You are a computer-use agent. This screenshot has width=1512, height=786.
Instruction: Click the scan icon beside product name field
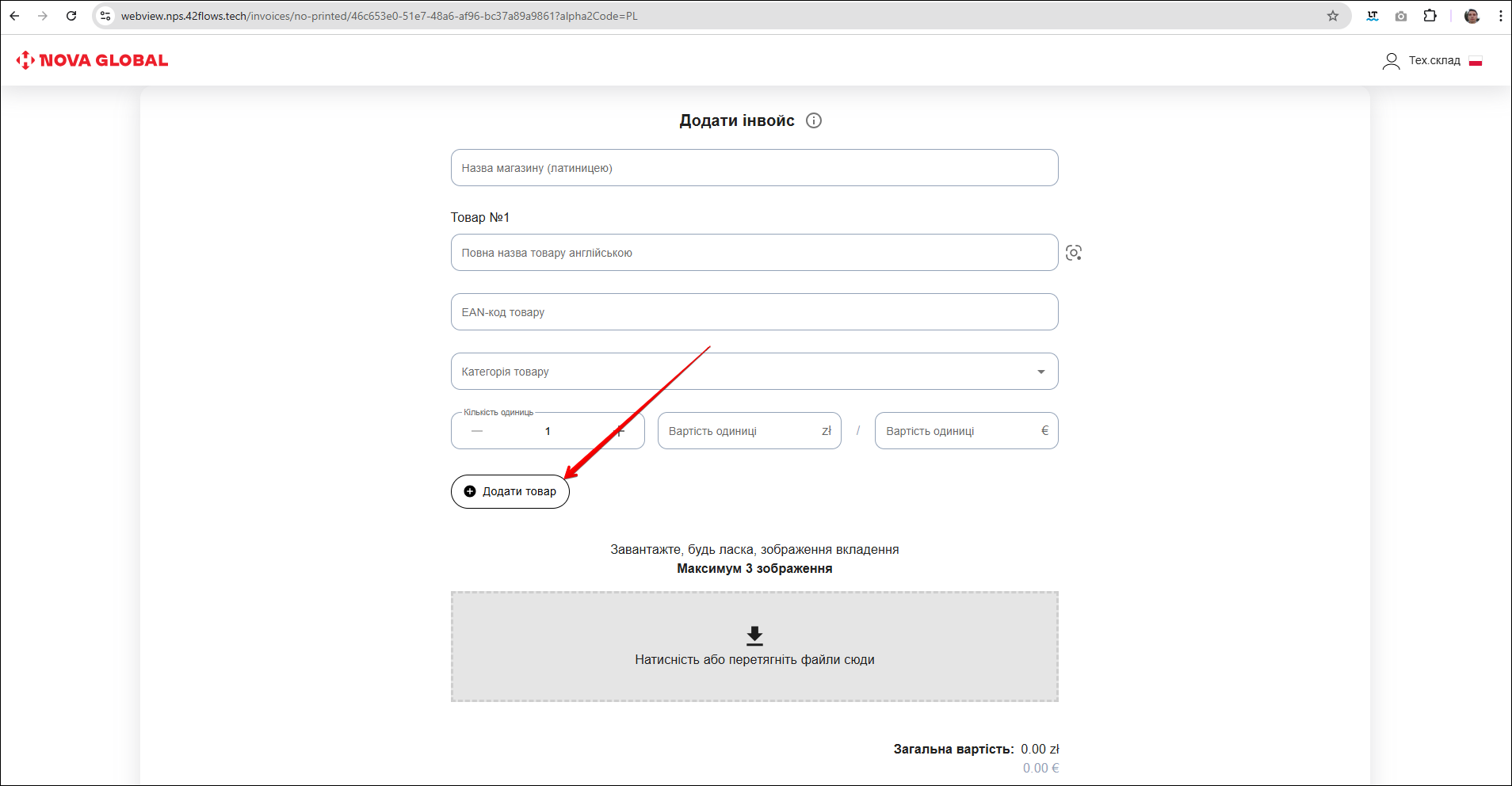point(1074,253)
